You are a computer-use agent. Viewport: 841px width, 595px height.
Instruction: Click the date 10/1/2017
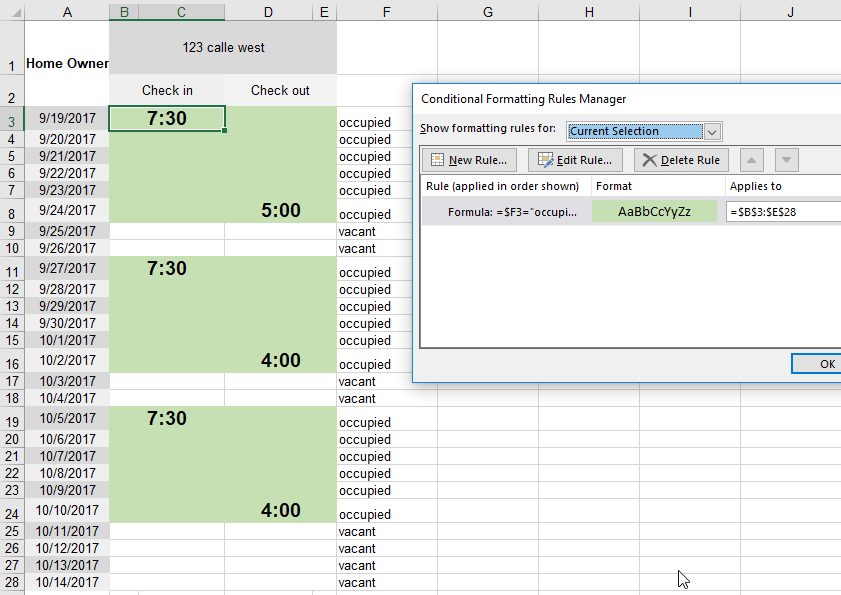[67, 340]
